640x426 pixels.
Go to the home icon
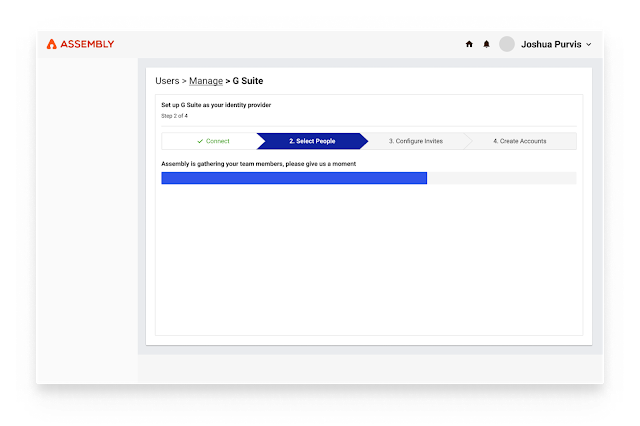[469, 44]
